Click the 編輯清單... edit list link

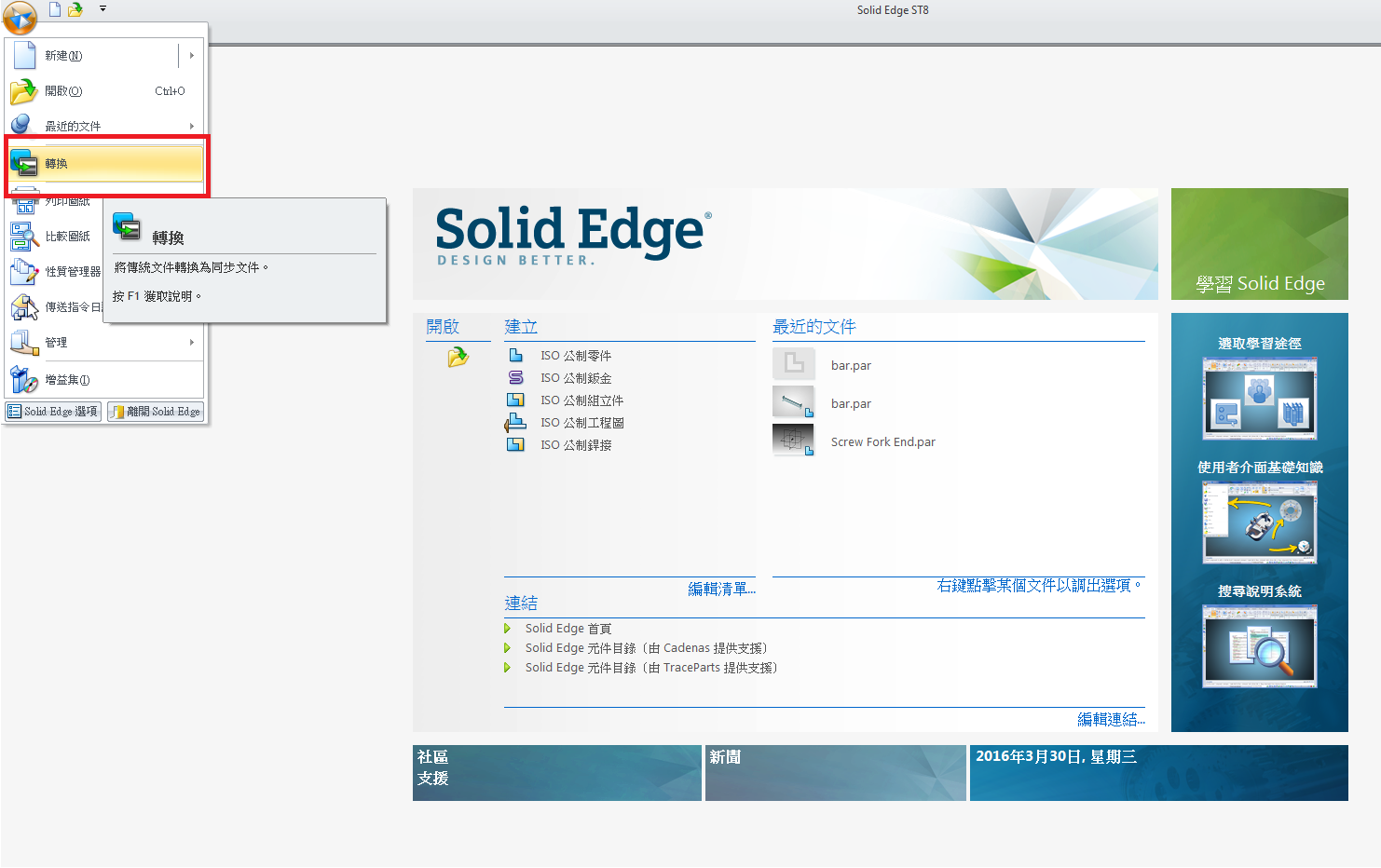(721, 589)
